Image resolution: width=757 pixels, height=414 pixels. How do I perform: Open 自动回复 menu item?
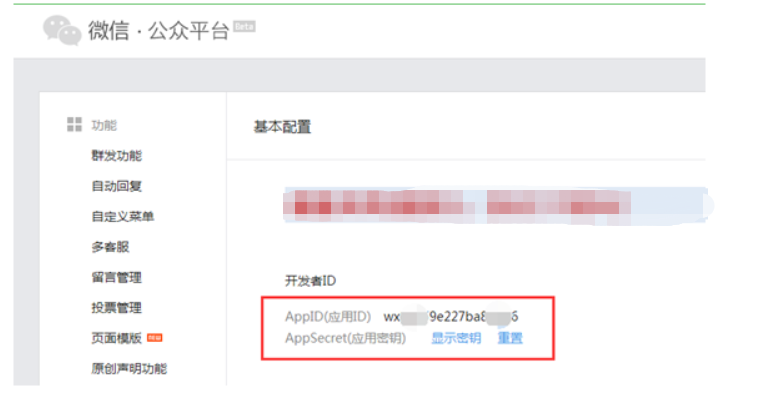pos(116,186)
